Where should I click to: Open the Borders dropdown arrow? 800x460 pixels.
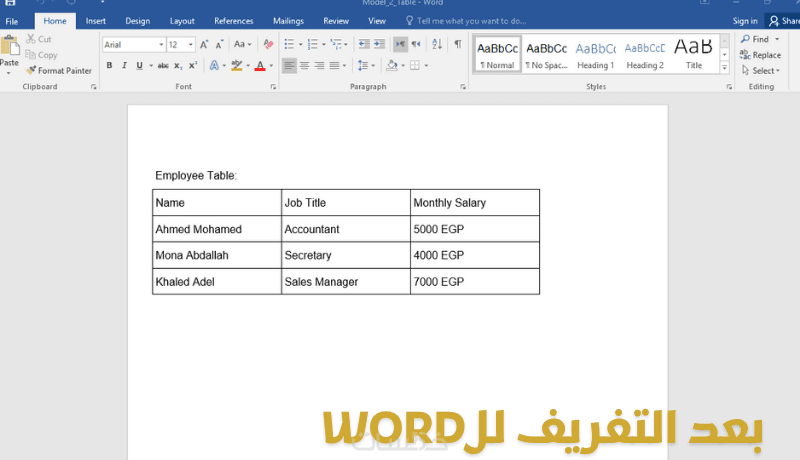coord(426,65)
